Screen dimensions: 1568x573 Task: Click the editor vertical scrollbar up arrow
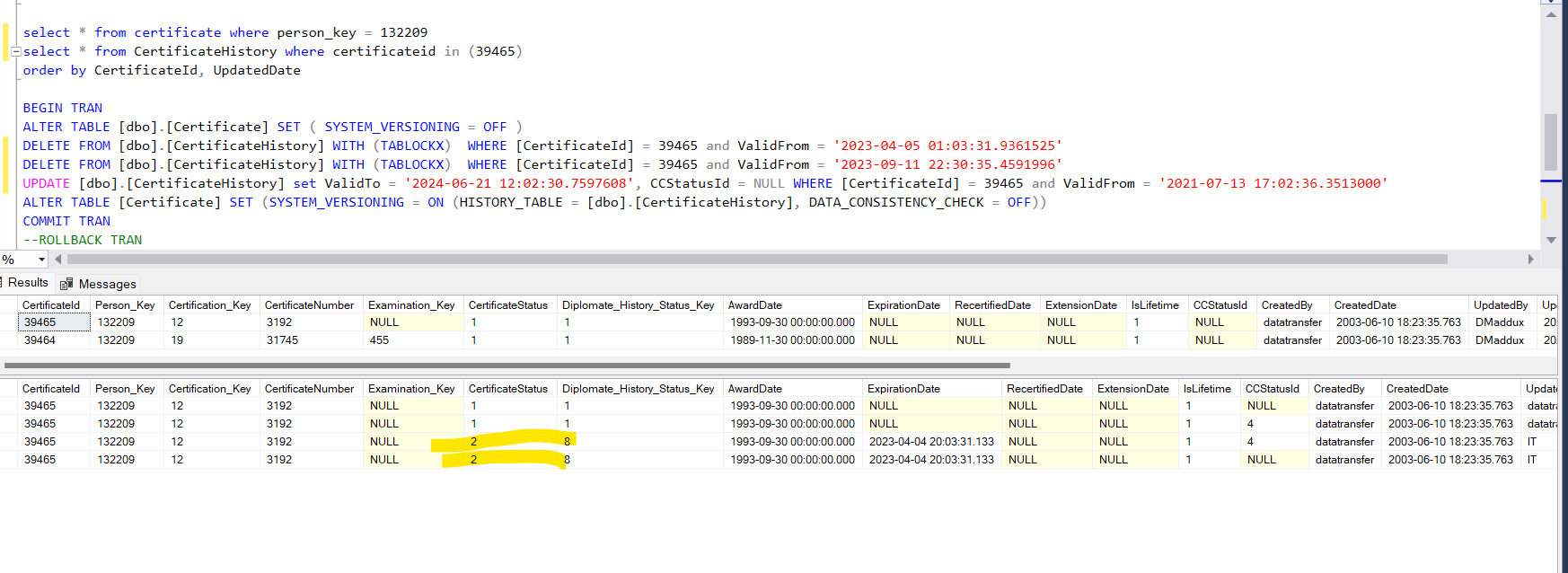1551,13
